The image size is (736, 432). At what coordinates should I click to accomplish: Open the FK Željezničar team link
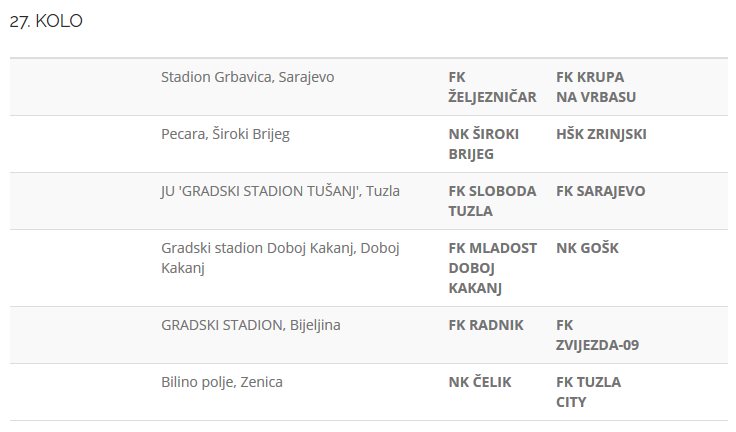click(492, 87)
